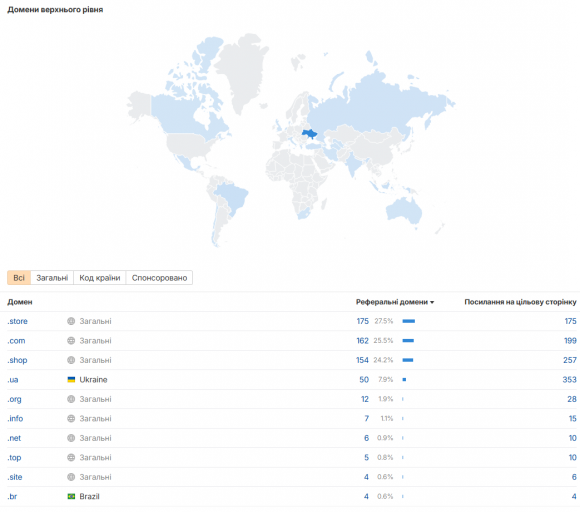Open the .store domain link
The width and height of the screenshot is (580, 512).
17,321
